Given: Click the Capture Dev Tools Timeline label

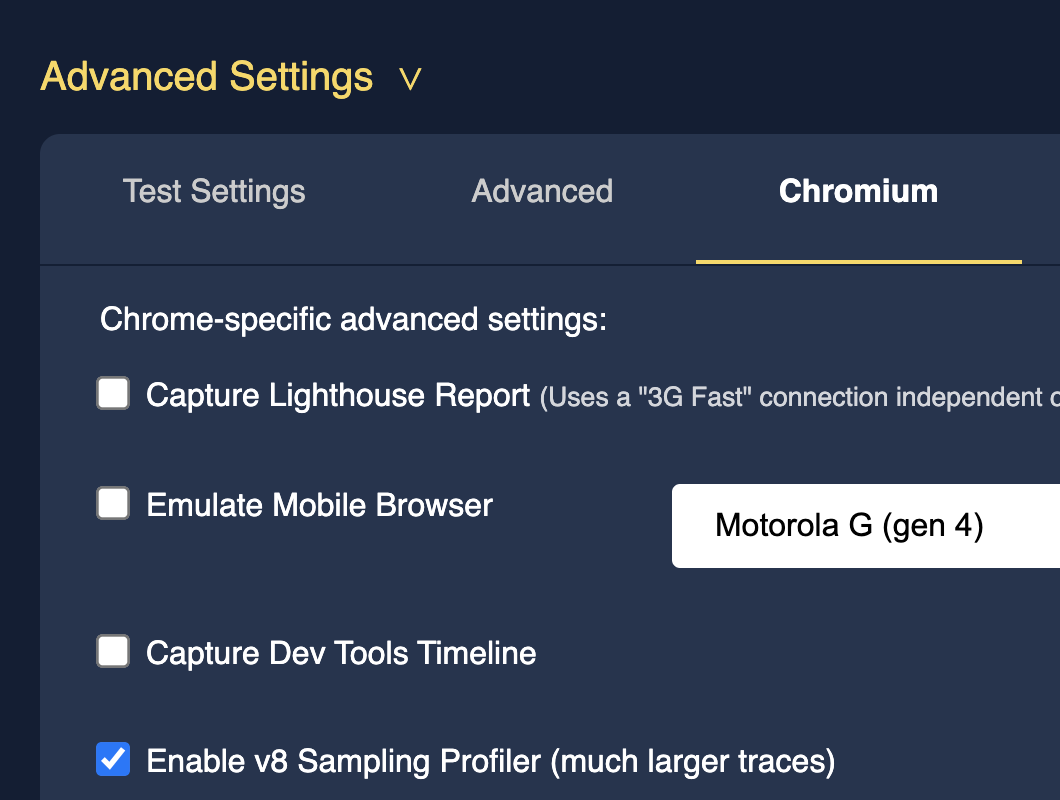Looking at the screenshot, I should coord(341,654).
